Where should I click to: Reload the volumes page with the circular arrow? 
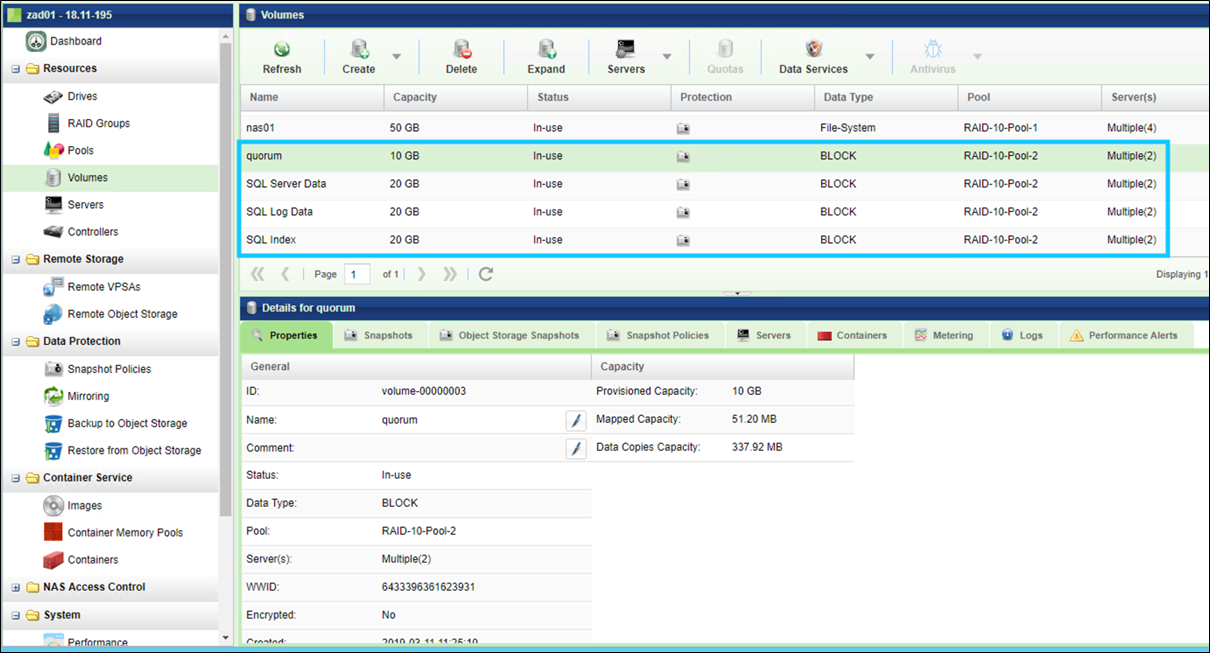(486, 273)
